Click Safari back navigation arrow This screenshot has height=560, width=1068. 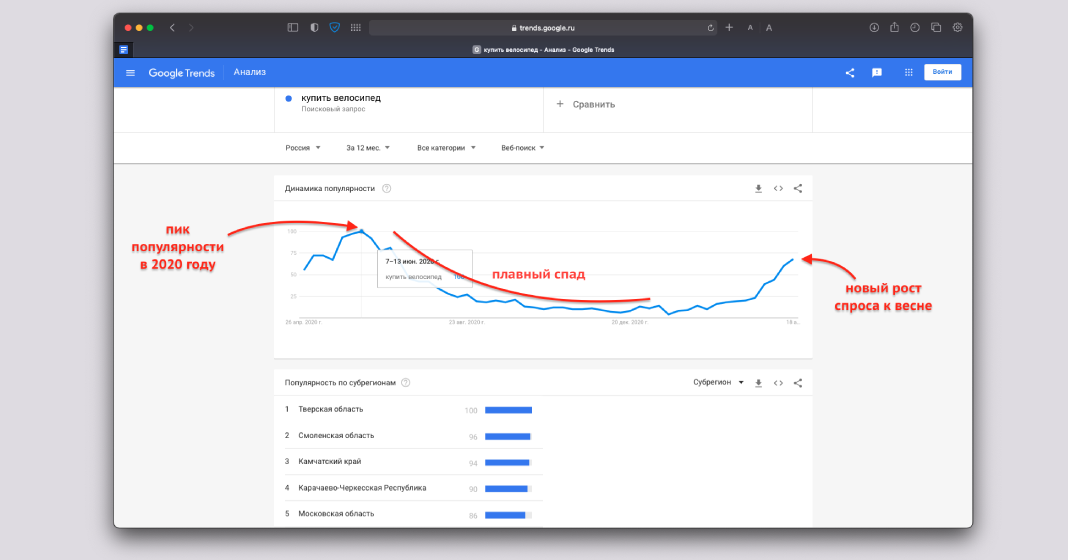172,28
